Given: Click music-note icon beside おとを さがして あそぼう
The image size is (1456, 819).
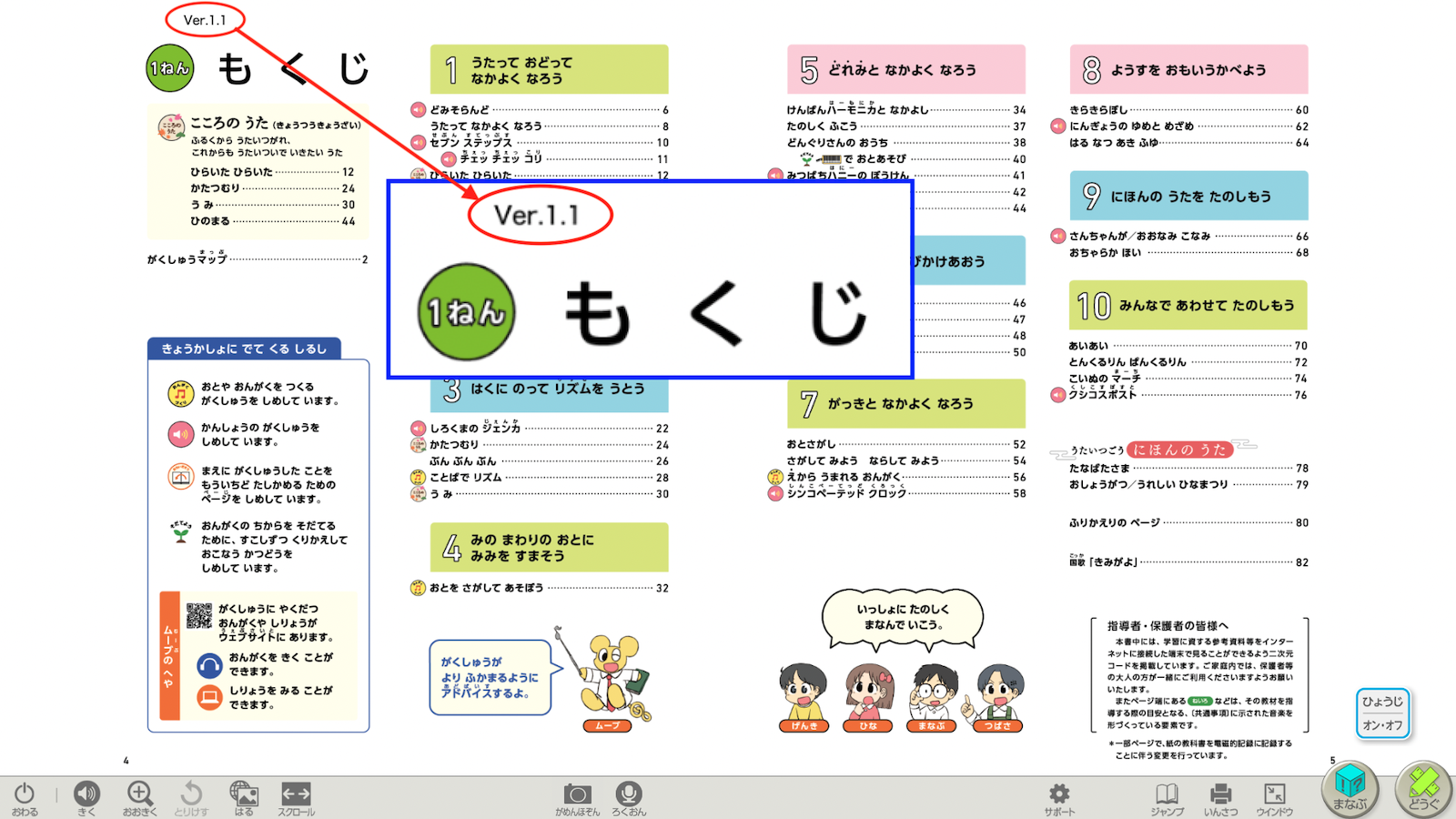Looking at the screenshot, I should click(418, 588).
